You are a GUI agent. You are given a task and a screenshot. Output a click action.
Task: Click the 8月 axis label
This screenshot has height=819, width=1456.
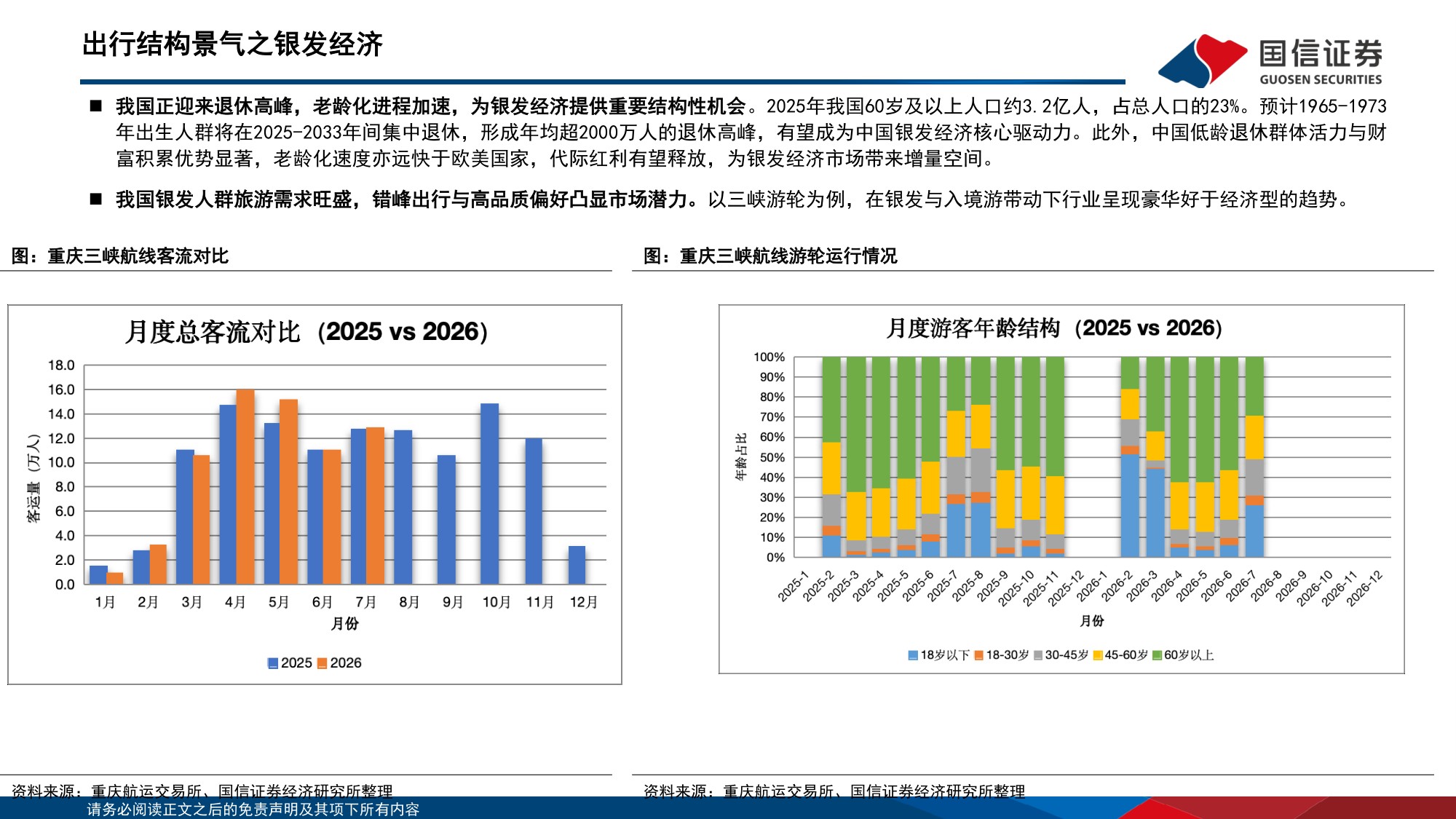410,602
